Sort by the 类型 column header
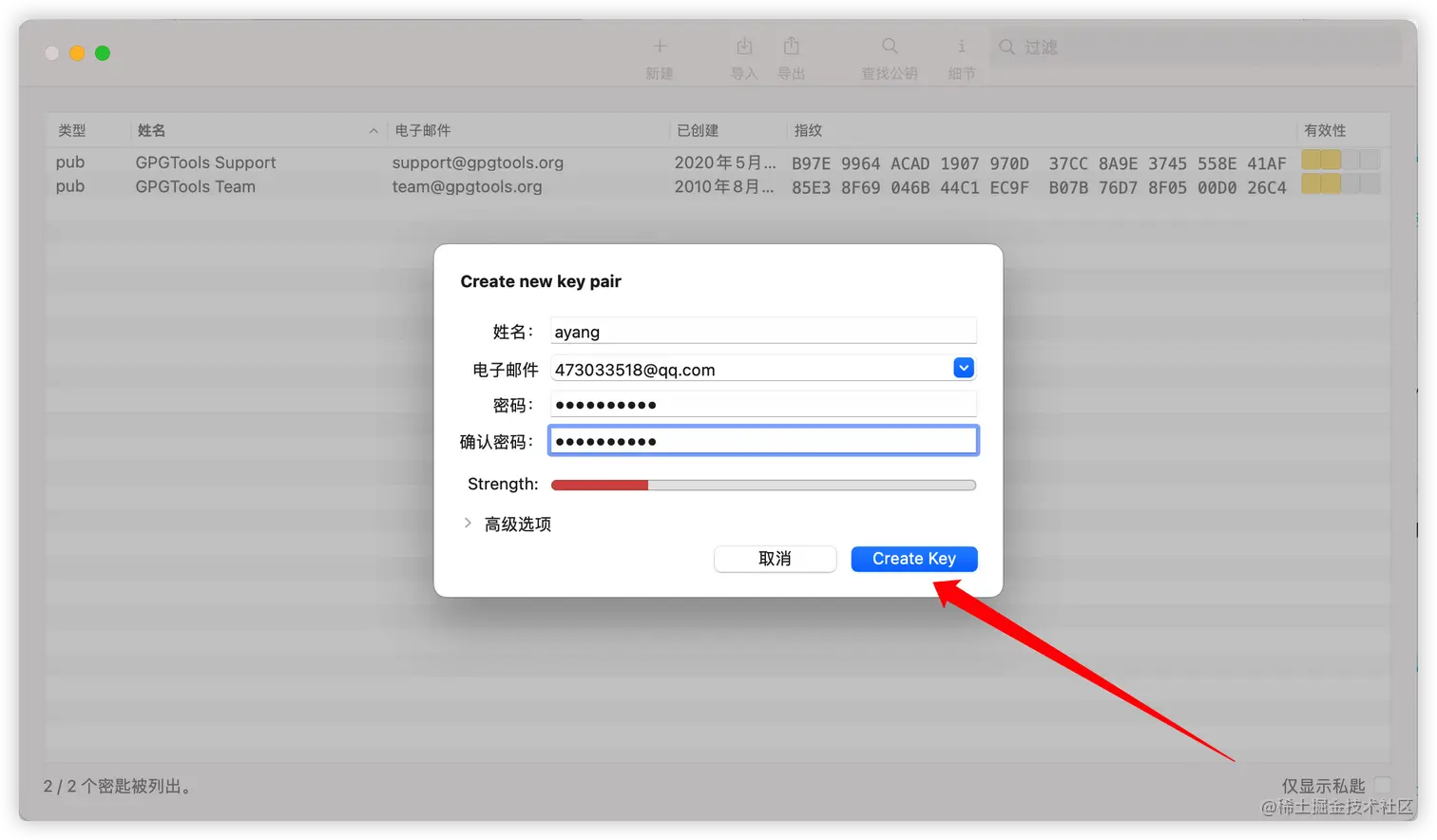The width and height of the screenshot is (1437, 840). (x=72, y=130)
